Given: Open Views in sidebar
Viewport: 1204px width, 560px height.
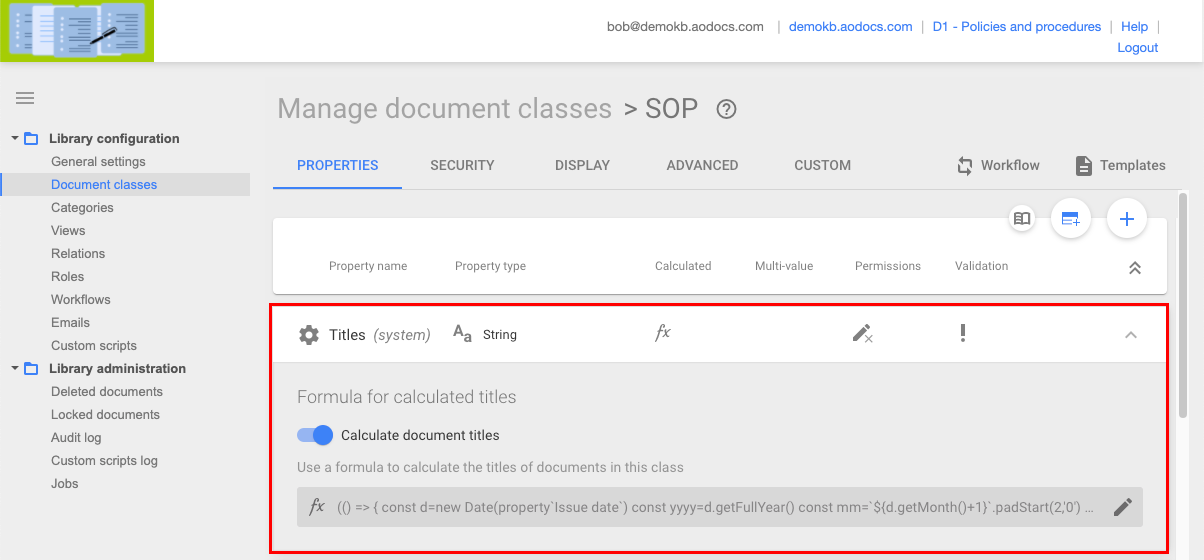Looking at the screenshot, I should coord(68,231).
